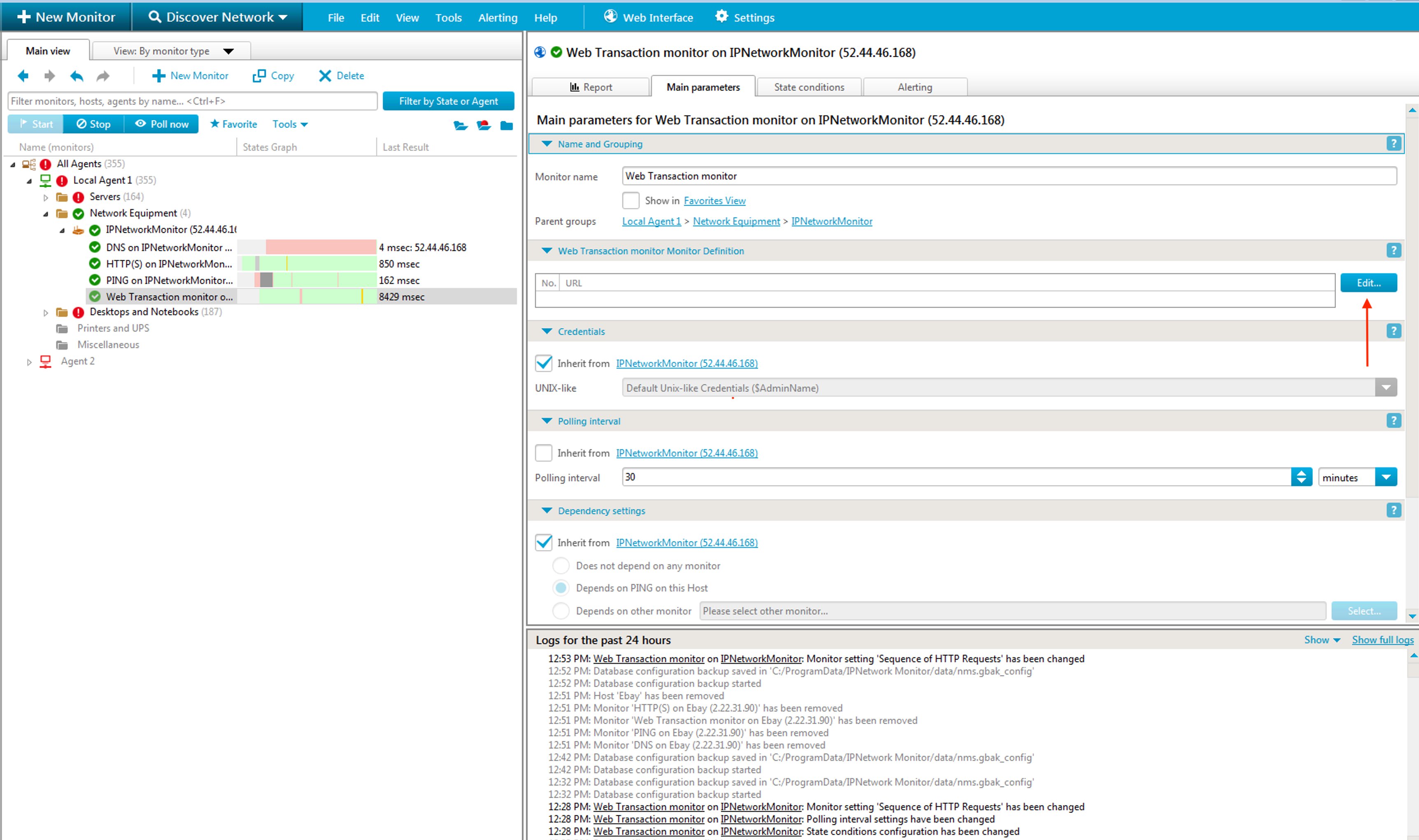Open the Tools dropdown in monitor toolbar
The height and width of the screenshot is (840, 1419).
pyautogui.click(x=290, y=124)
